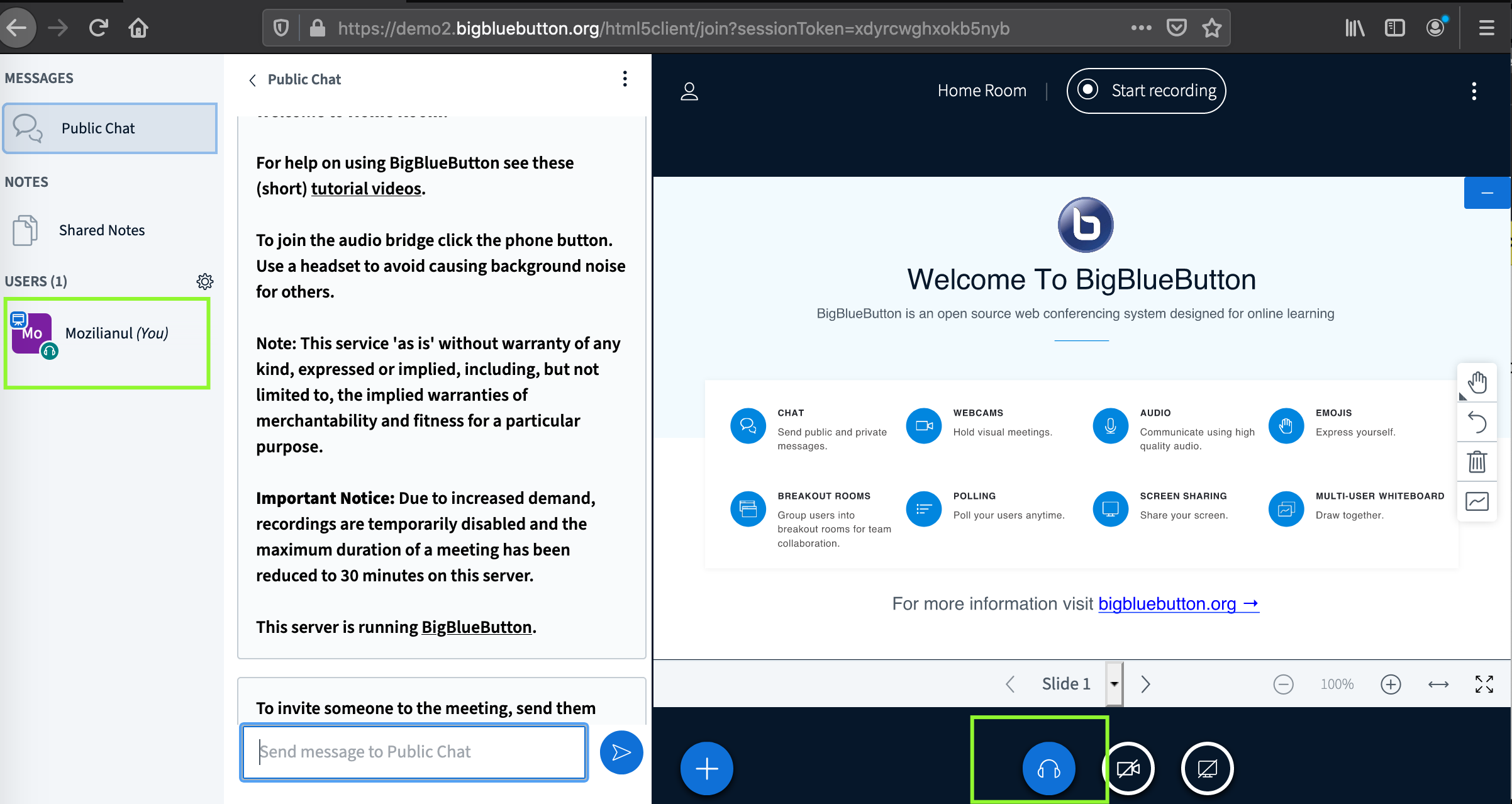Select Public Chat in Messages list
The width and height of the screenshot is (1512, 804).
110,128
